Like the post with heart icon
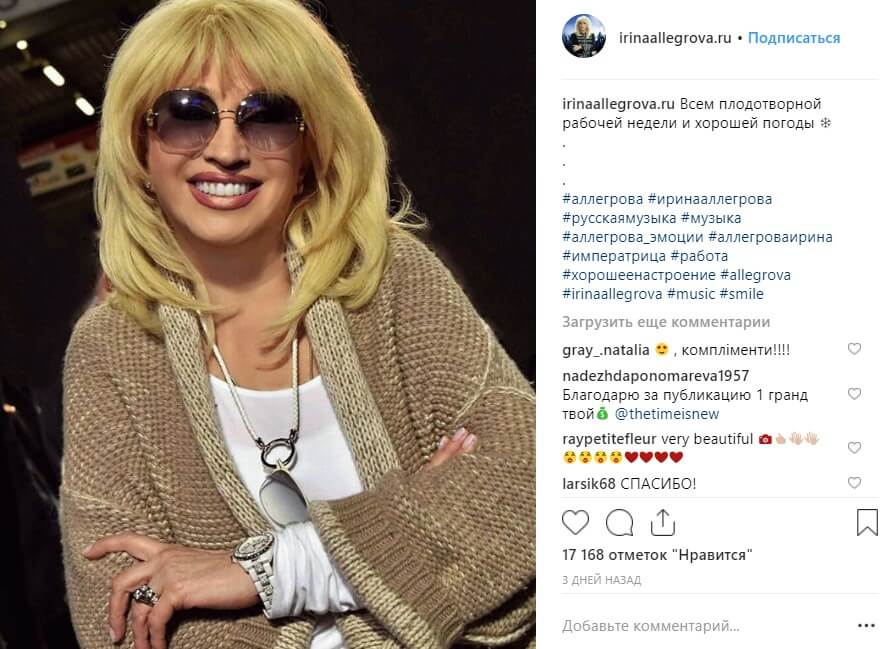 575,522
